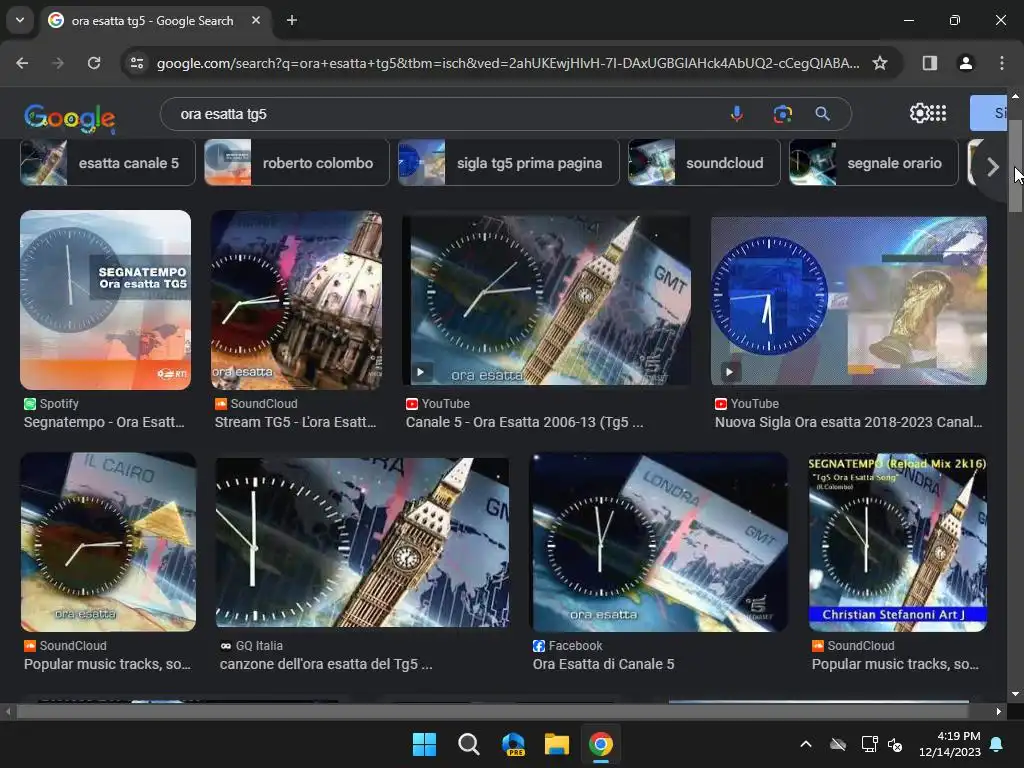
Task: Open the tab search dropdown
Action: pos(20,20)
